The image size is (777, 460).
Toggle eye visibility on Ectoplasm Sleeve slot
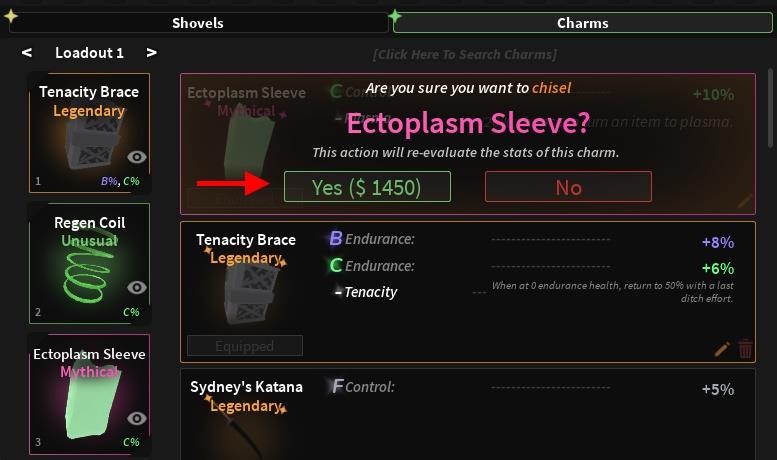(x=138, y=418)
